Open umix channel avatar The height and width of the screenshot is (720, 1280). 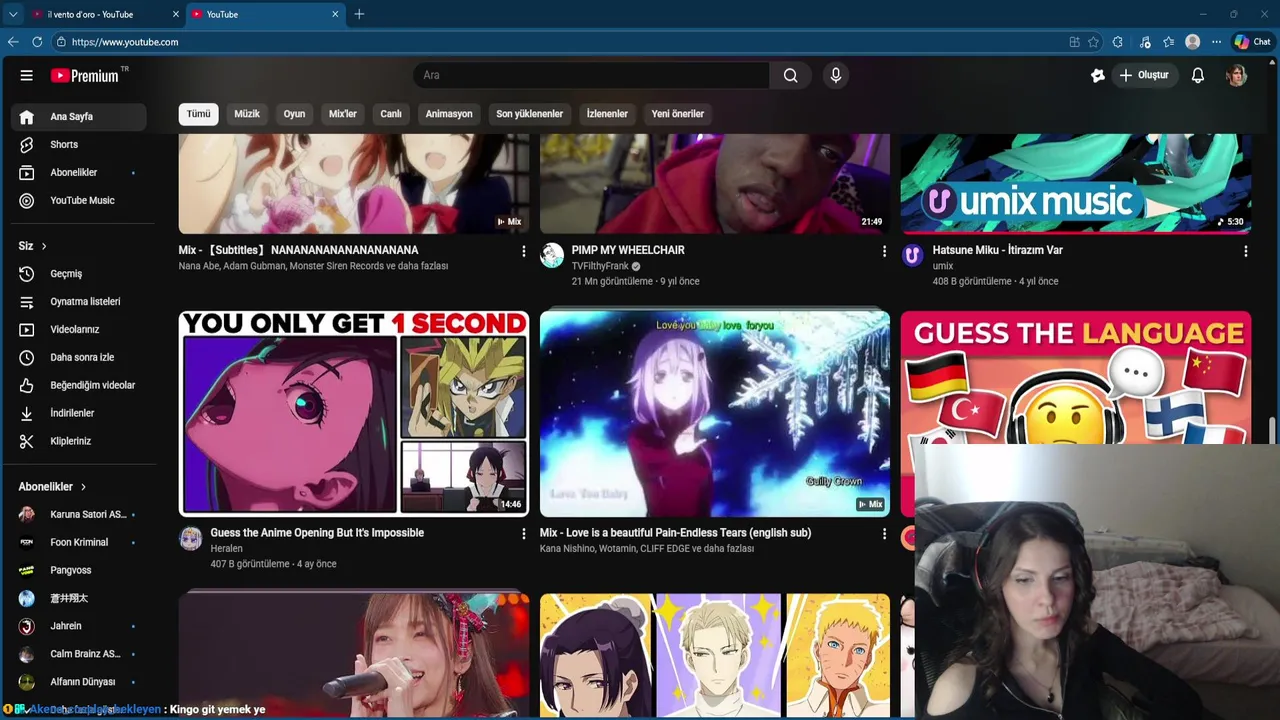coord(912,256)
